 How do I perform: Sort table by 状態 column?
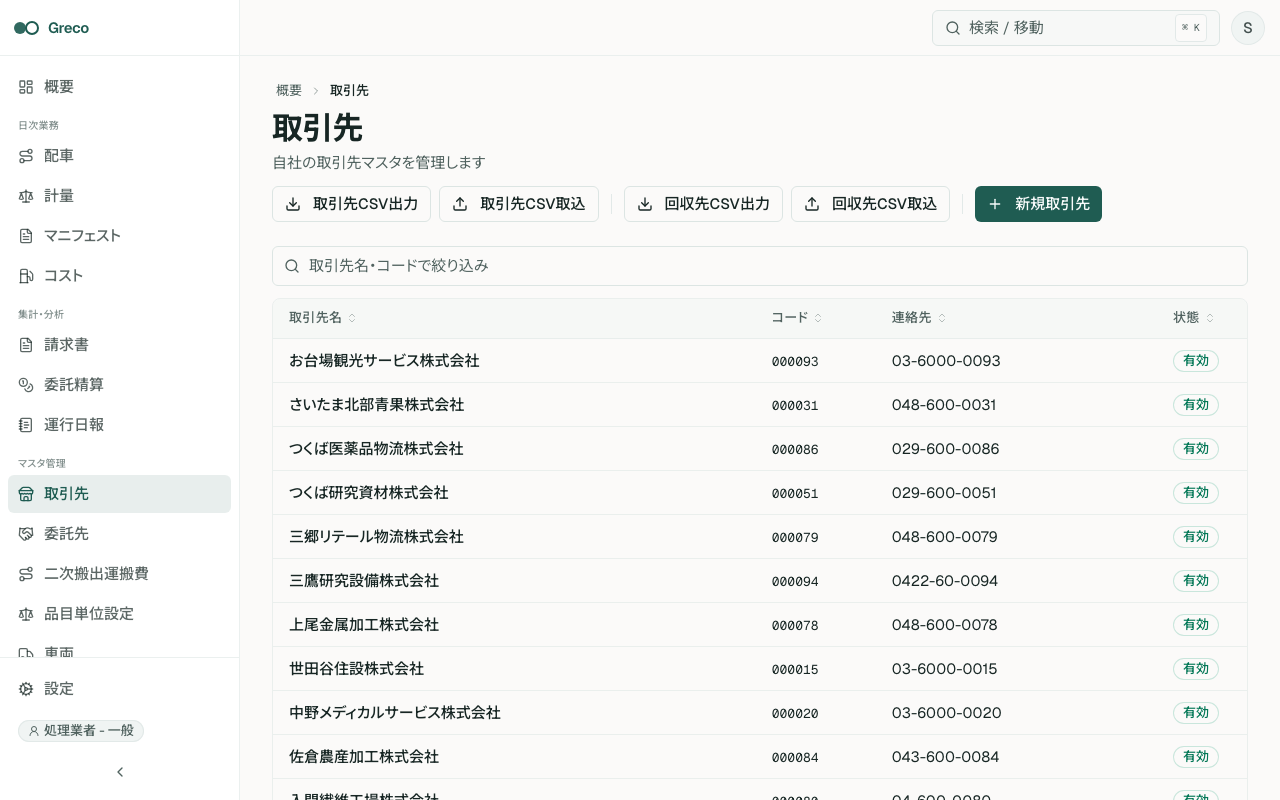click(1194, 318)
